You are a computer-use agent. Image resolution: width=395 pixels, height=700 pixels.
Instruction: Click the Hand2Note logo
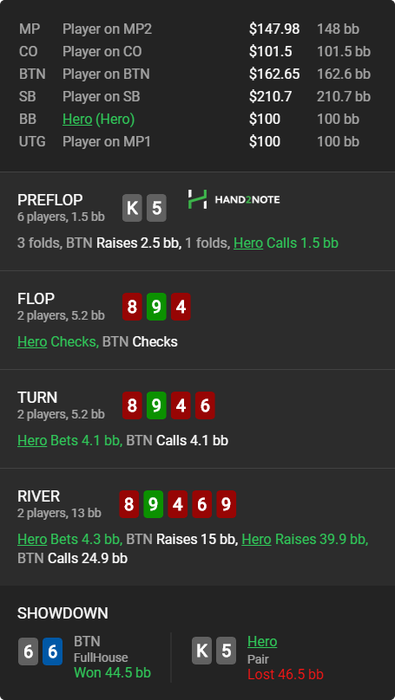pyautogui.click(x=233, y=200)
